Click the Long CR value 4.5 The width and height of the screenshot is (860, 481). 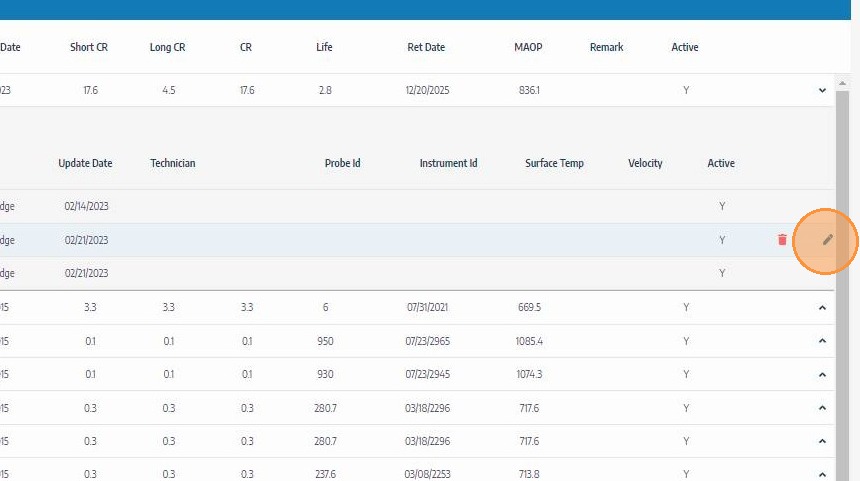(x=168, y=90)
